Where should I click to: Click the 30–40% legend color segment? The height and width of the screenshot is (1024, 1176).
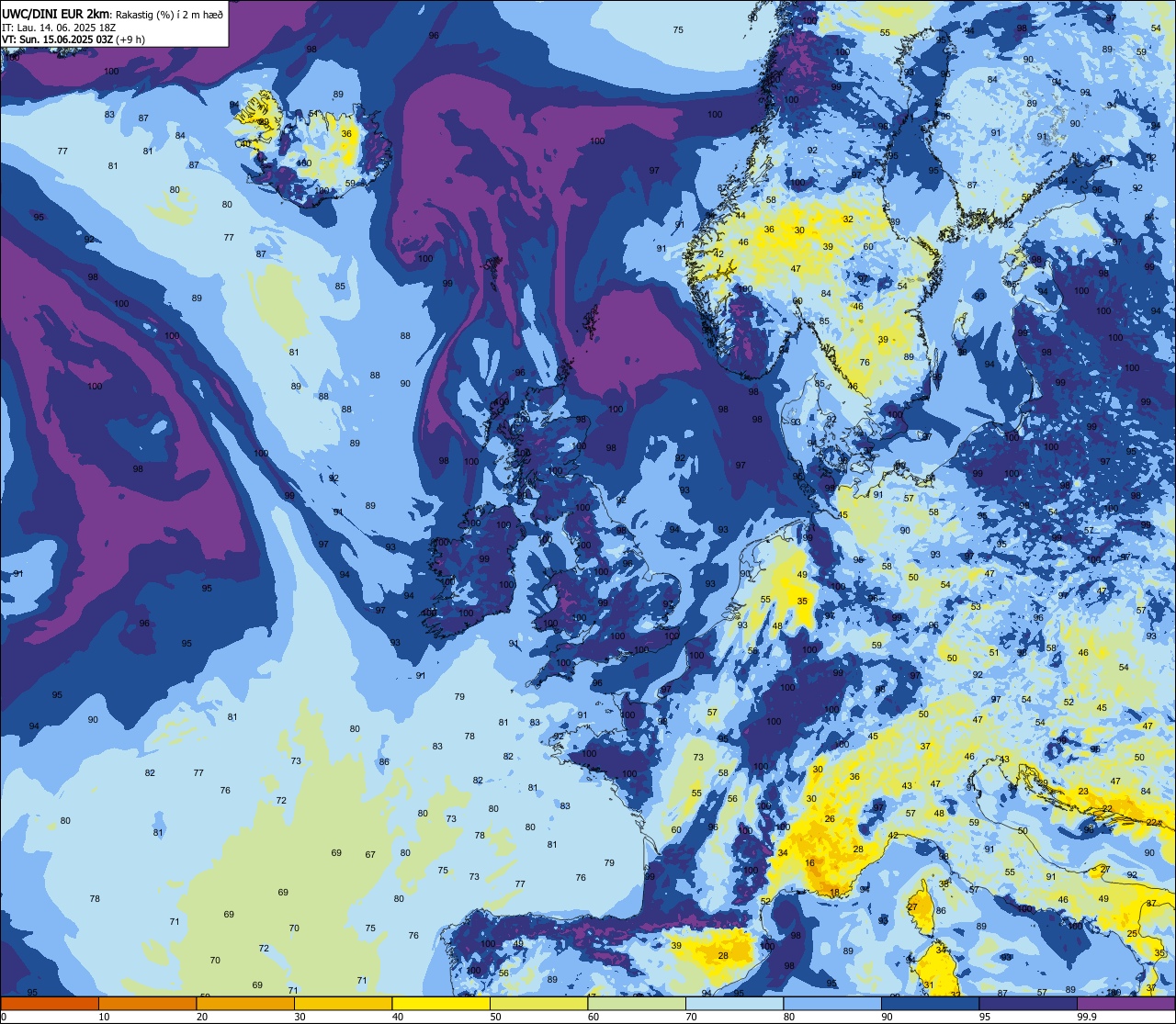[x=343, y=1003]
